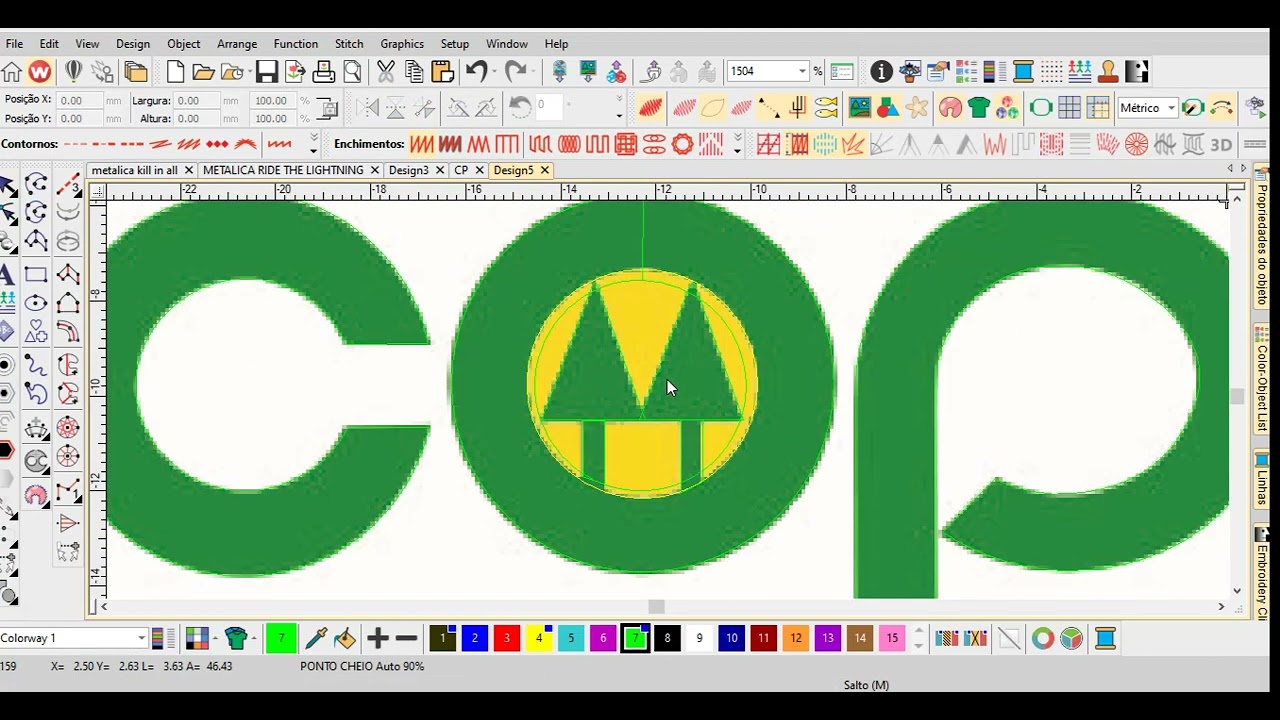Expand the zoom percentage dropdown showing 1504
1280x720 pixels.
[x=802, y=71]
